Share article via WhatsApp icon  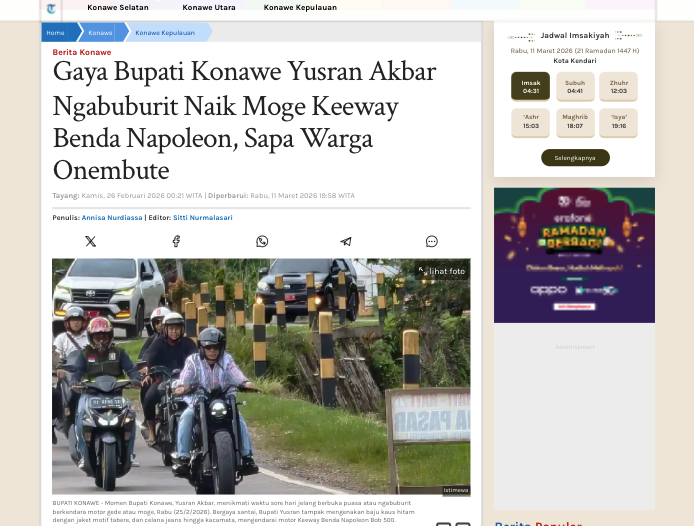262,241
